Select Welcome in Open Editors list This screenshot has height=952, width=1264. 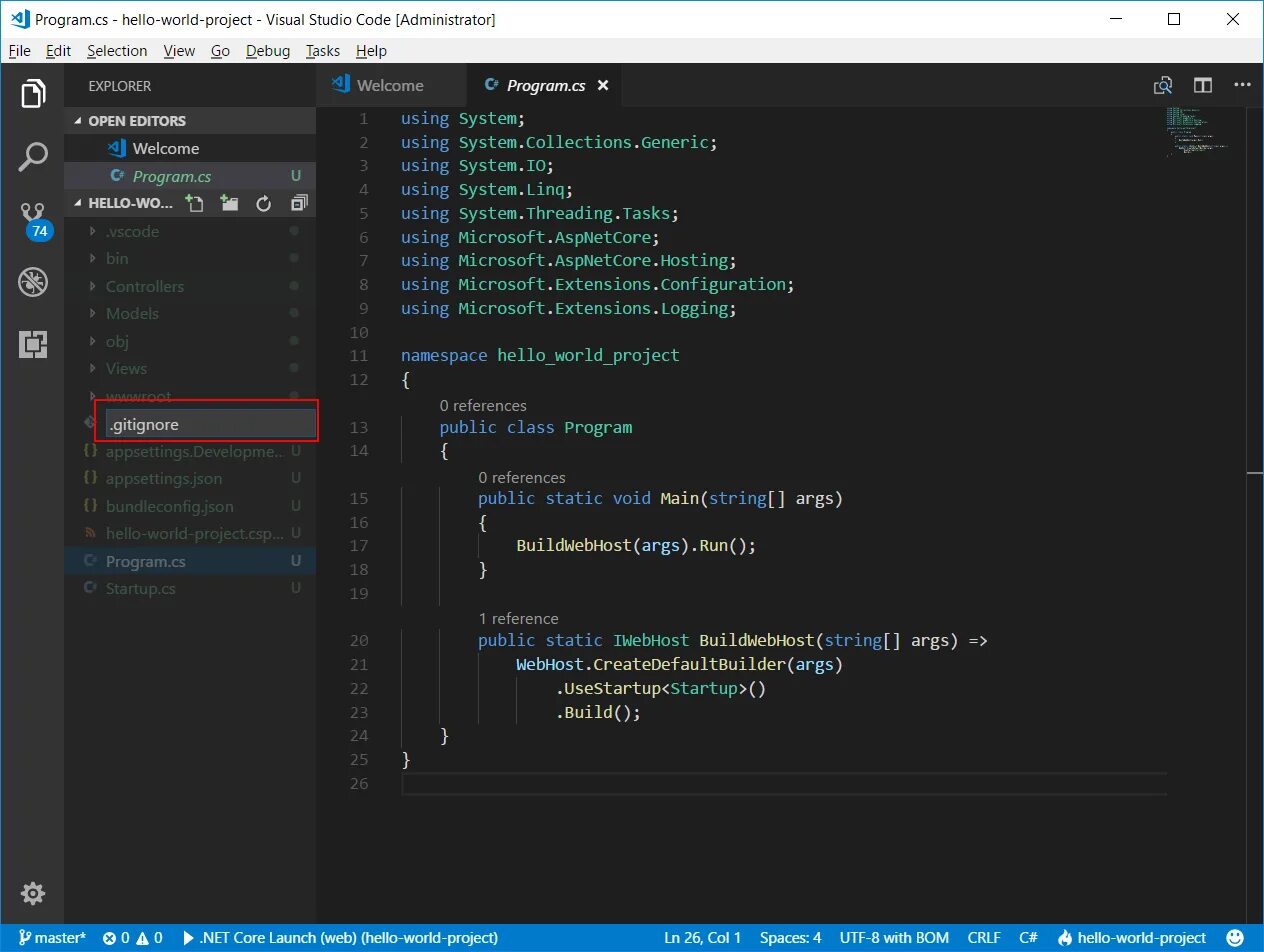click(x=190, y=148)
